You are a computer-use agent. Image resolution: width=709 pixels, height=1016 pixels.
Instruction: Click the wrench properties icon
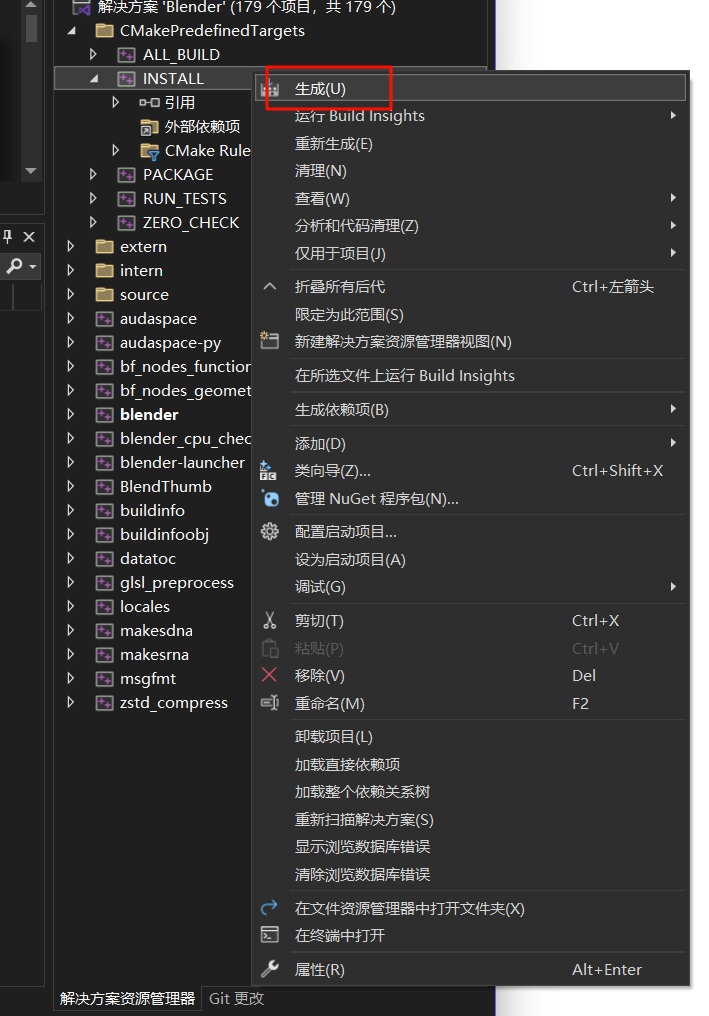point(270,969)
